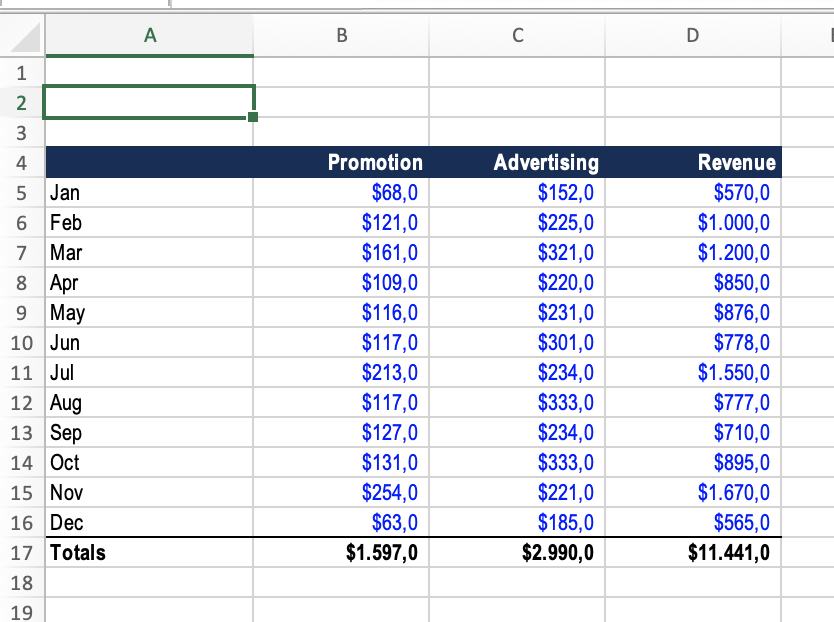Select the Jan cell
The height and width of the screenshot is (622, 834).
coord(149,193)
